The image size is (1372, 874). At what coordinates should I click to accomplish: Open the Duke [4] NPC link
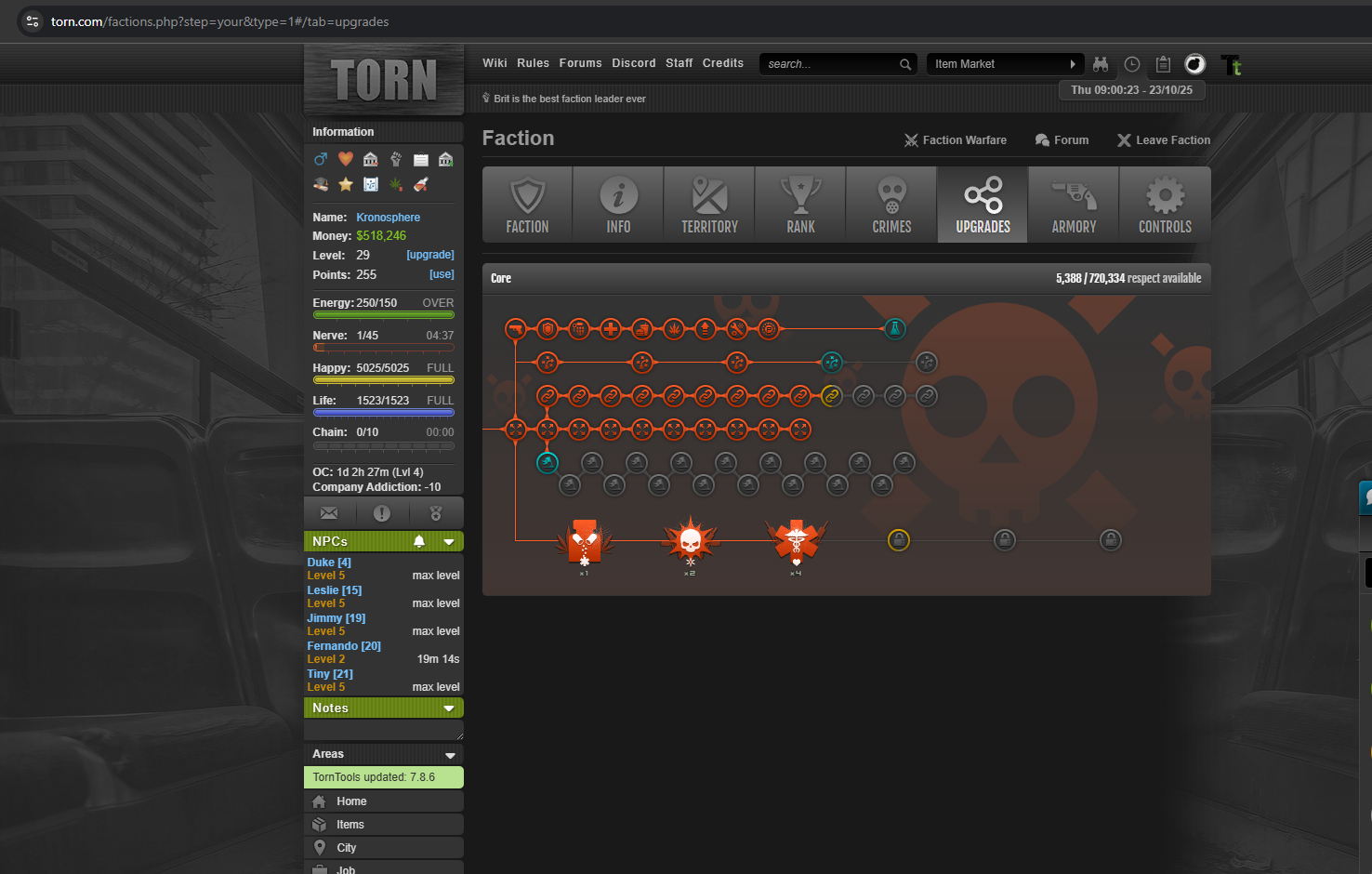pos(329,563)
